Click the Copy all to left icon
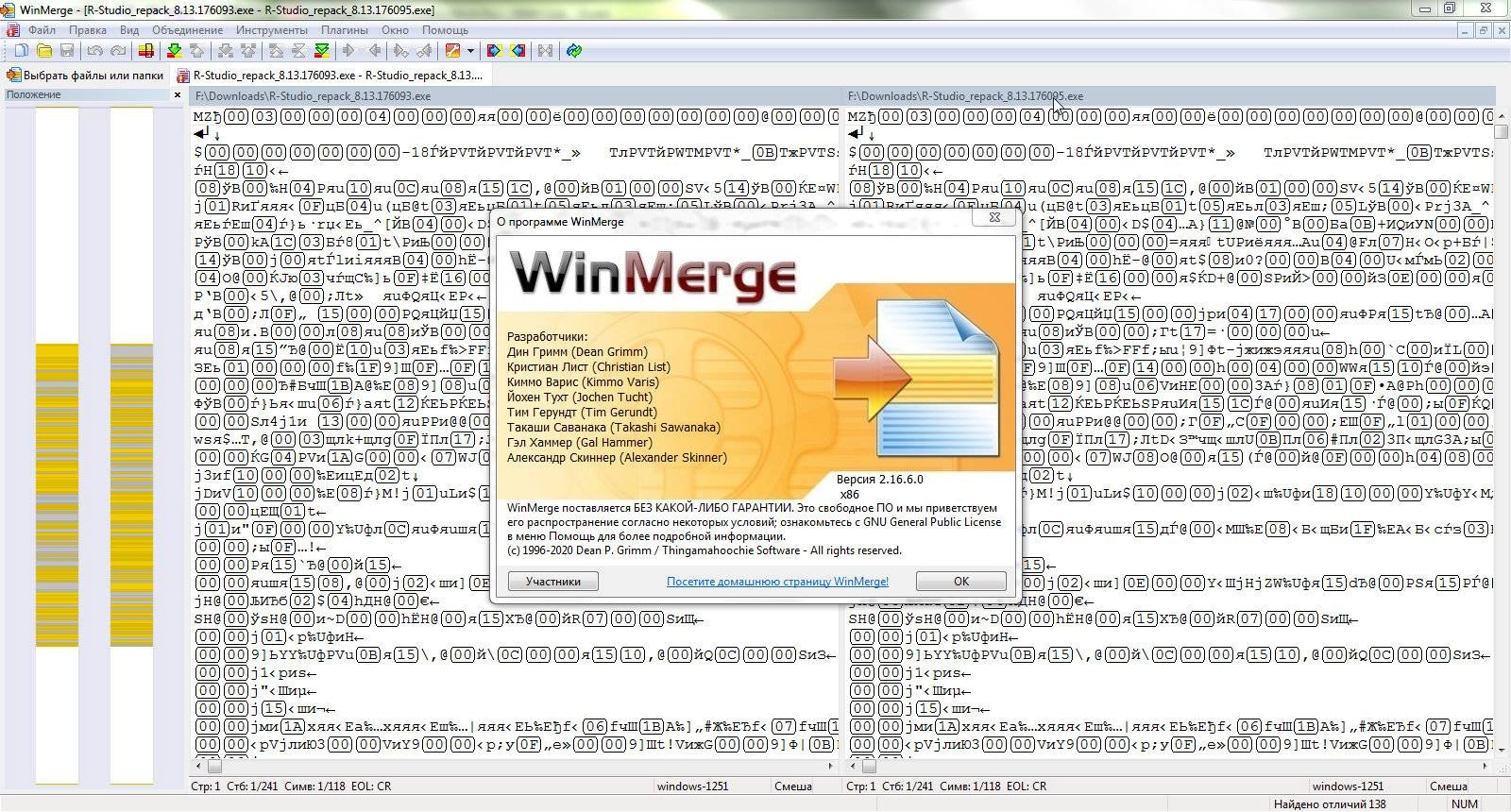 [518, 51]
